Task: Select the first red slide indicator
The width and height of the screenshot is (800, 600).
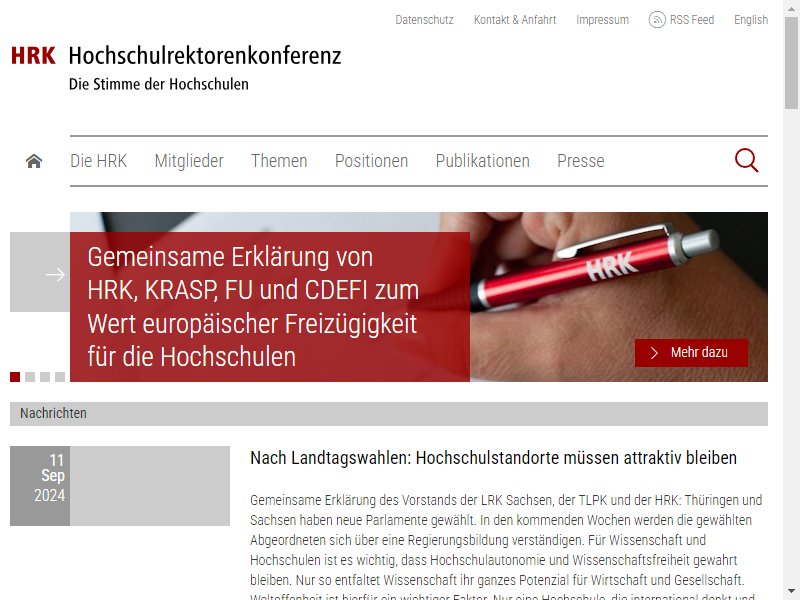Action: 15,377
